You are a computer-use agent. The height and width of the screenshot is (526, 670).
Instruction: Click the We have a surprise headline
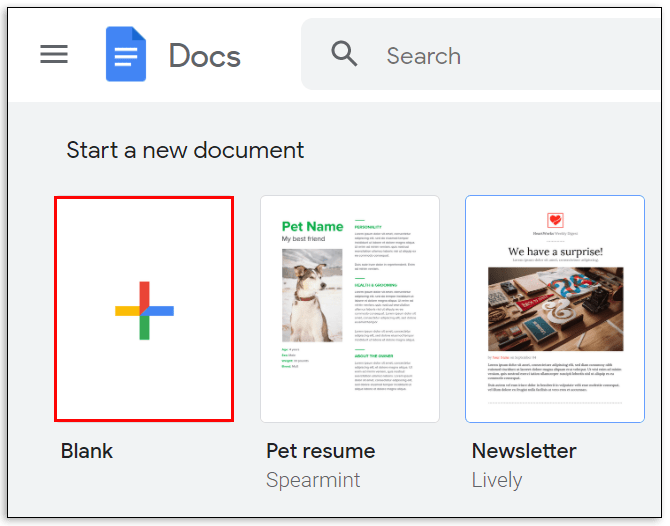click(x=555, y=251)
